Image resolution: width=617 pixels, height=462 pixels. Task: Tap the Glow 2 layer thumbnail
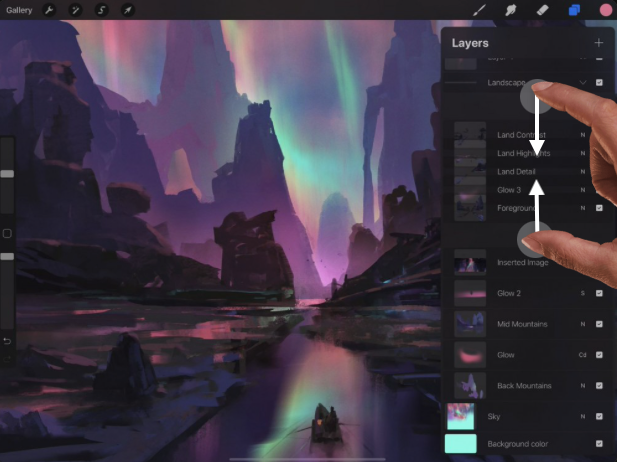tap(470, 293)
